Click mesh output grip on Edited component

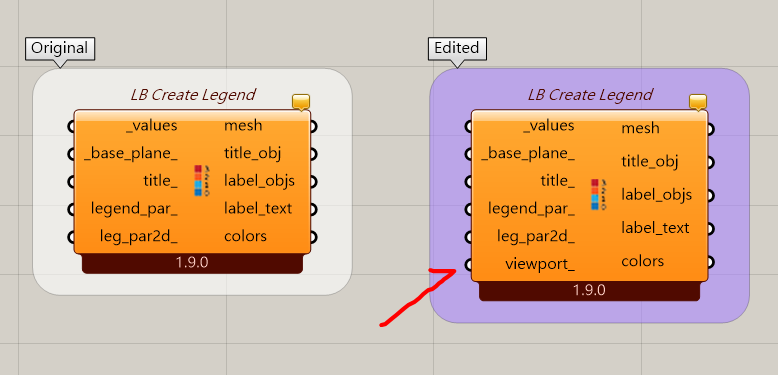click(x=711, y=129)
